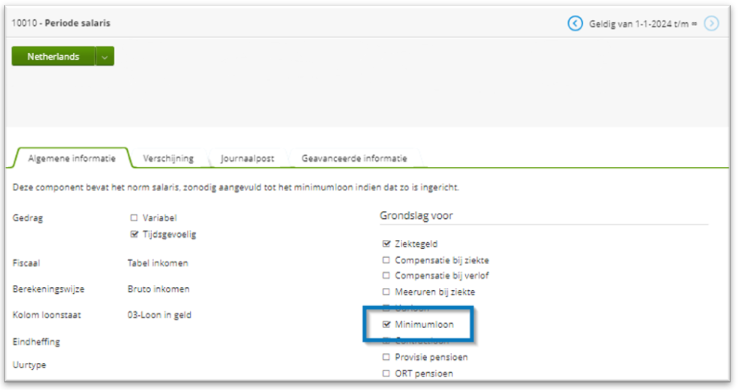Enable the ORT pensioen checkbox
738x390 pixels.
[386, 374]
